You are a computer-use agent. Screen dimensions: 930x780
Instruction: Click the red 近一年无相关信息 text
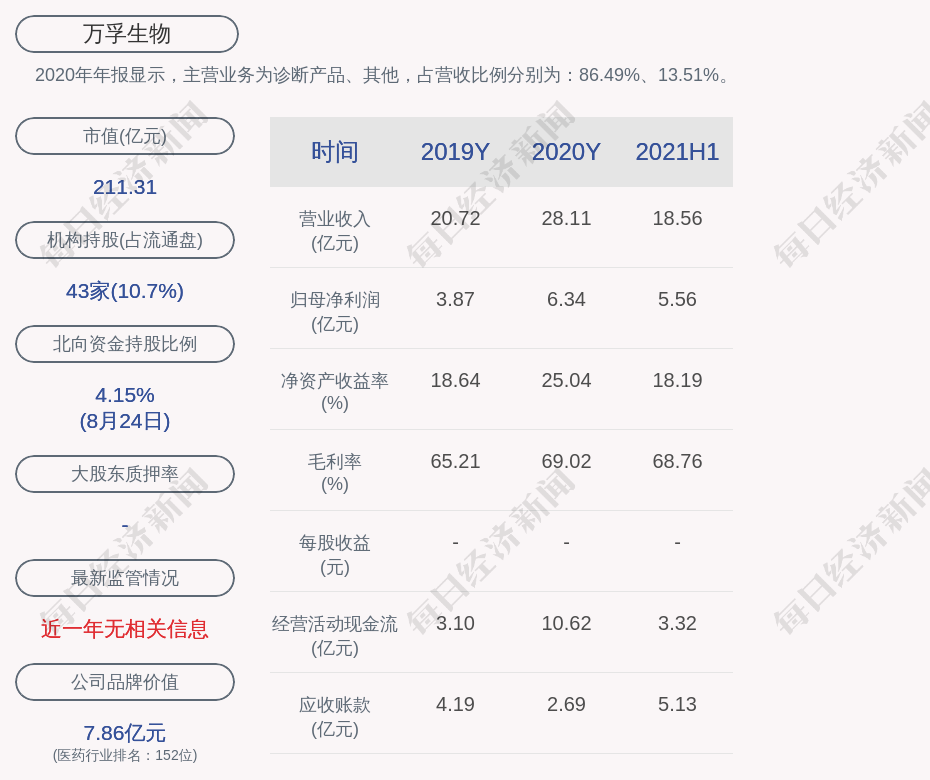[125, 629]
